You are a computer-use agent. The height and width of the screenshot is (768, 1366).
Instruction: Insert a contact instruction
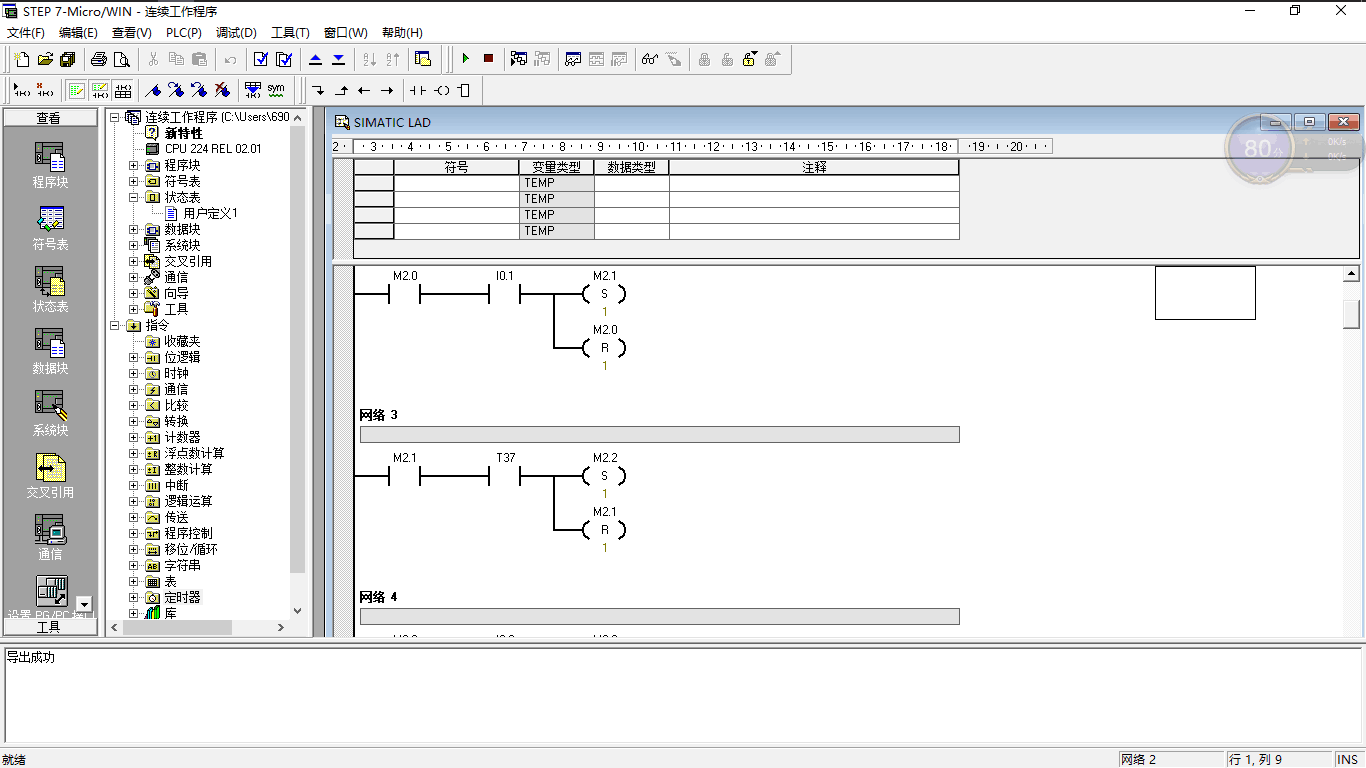[418, 90]
